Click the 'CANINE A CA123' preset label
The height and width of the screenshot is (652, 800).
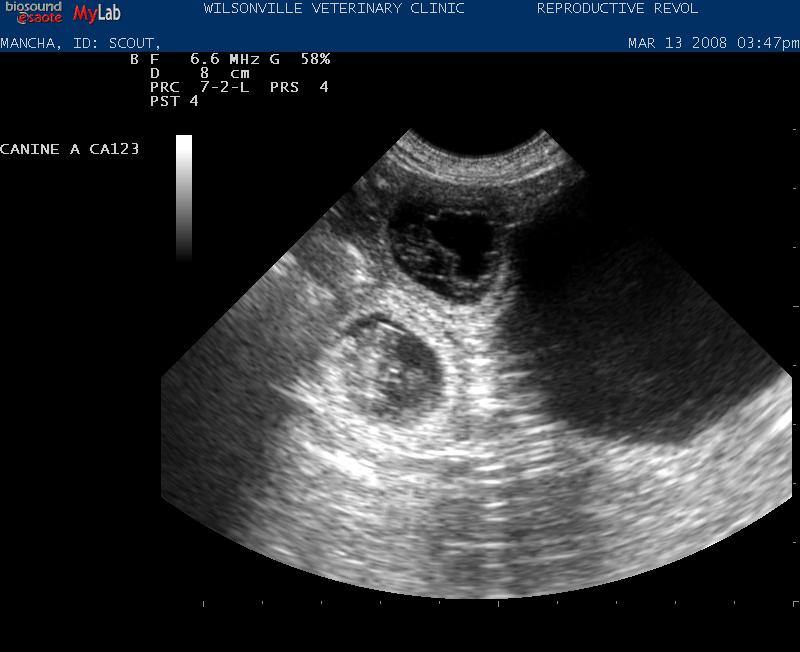[x=69, y=149]
